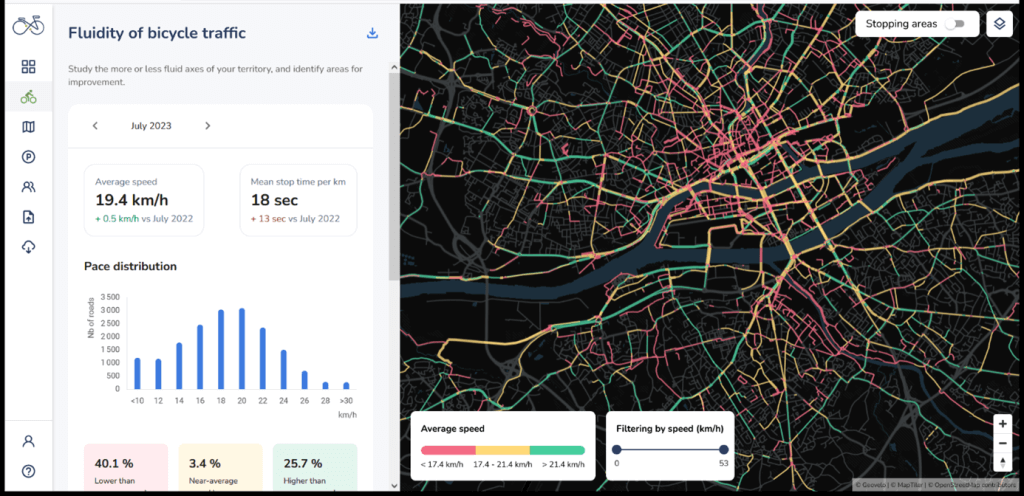Screen dimensions: 1024x496
Task: Click the 18 km/h bar in pace chart
Action: pos(221,349)
